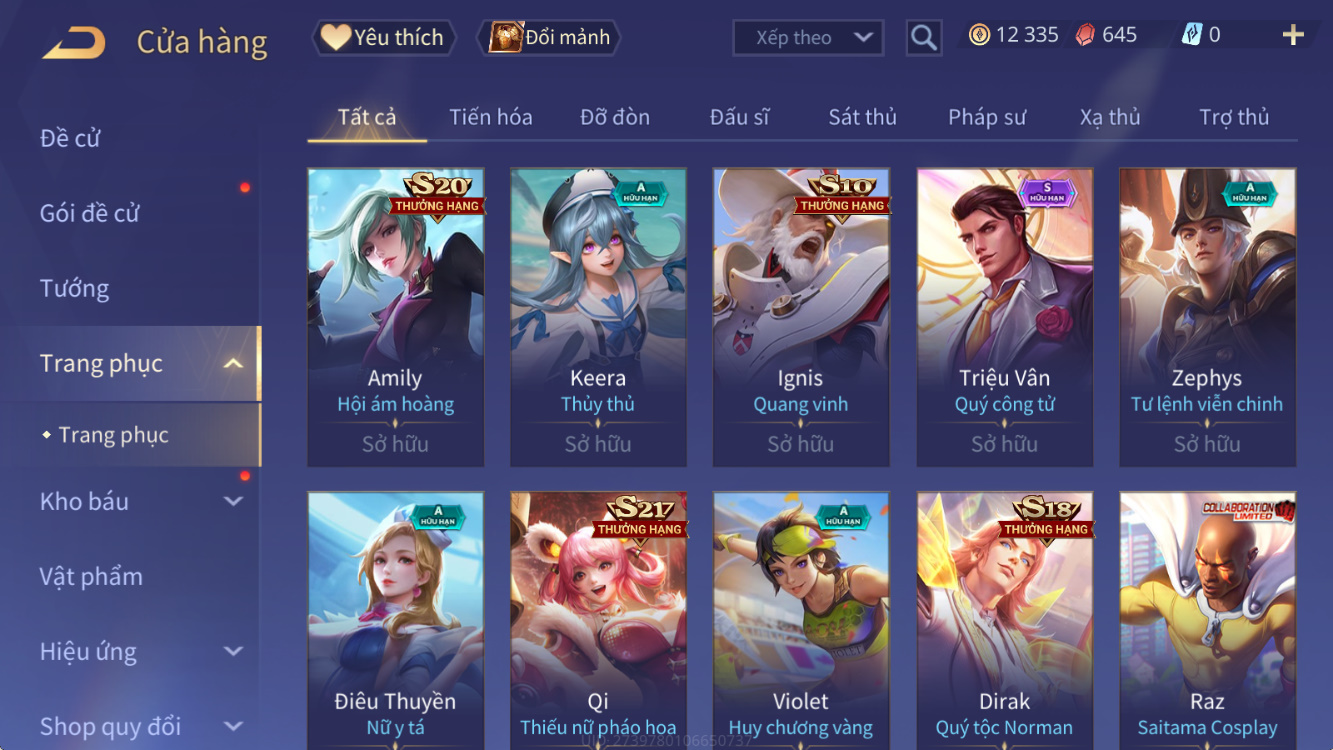The width and height of the screenshot is (1333, 750).
Task: Open the Tướng sidebar menu
Action: (74, 288)
